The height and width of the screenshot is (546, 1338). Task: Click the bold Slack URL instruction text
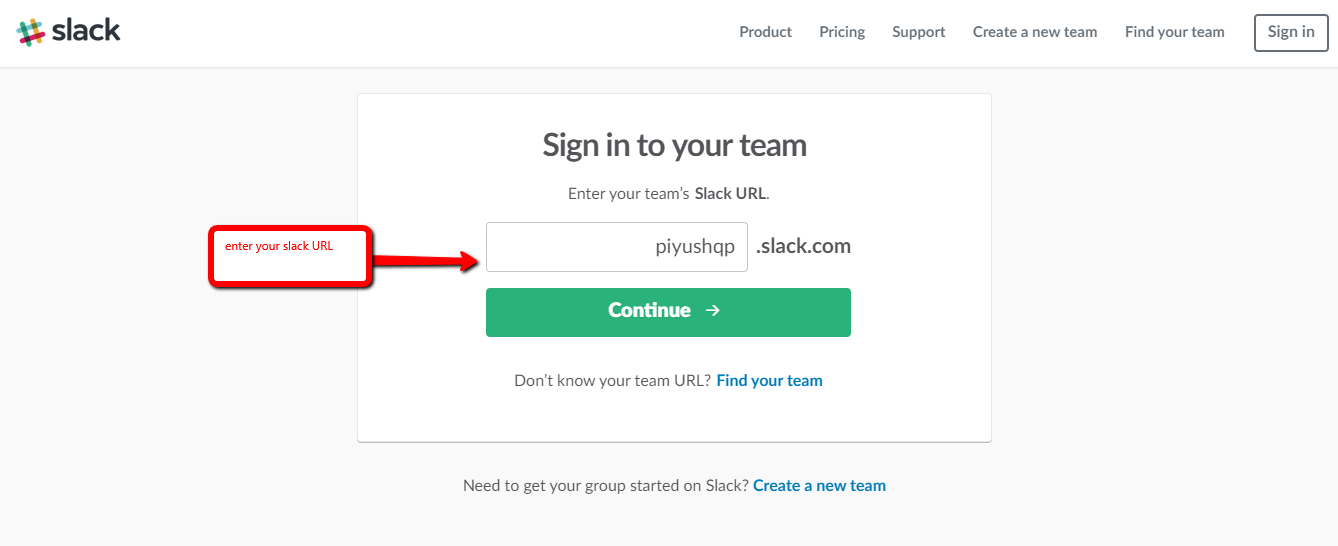[x=731, y=194]
